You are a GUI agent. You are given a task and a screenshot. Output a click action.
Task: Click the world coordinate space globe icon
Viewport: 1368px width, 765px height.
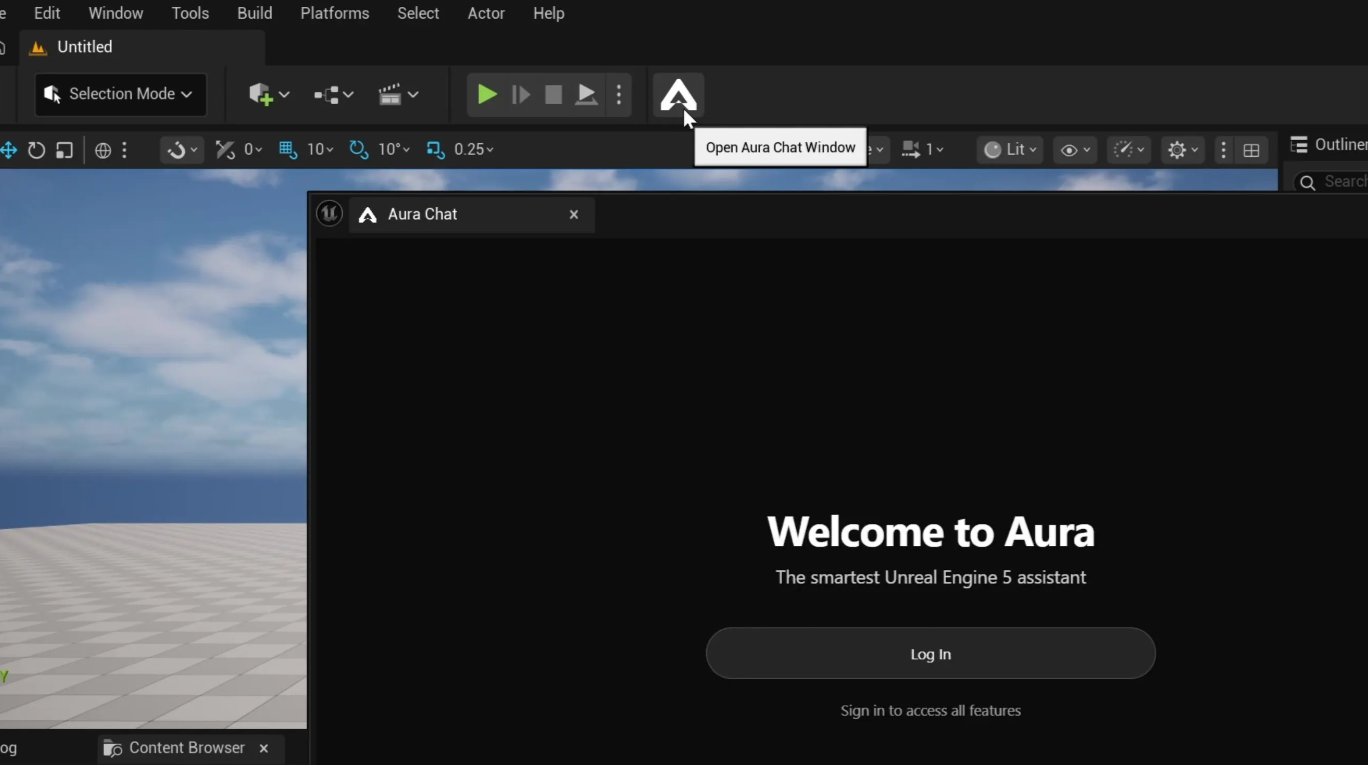tap(103, 150)
